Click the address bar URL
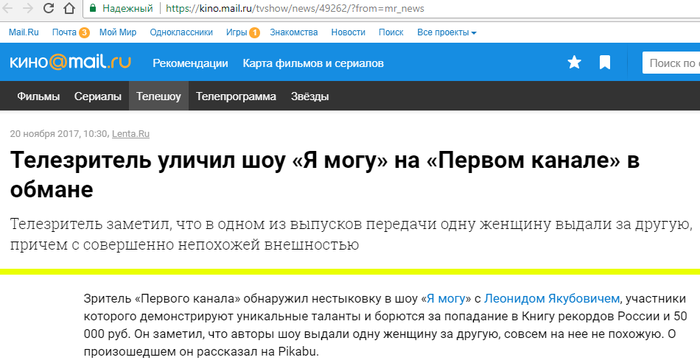The image size is (700, 363). (x=295, y=8)
